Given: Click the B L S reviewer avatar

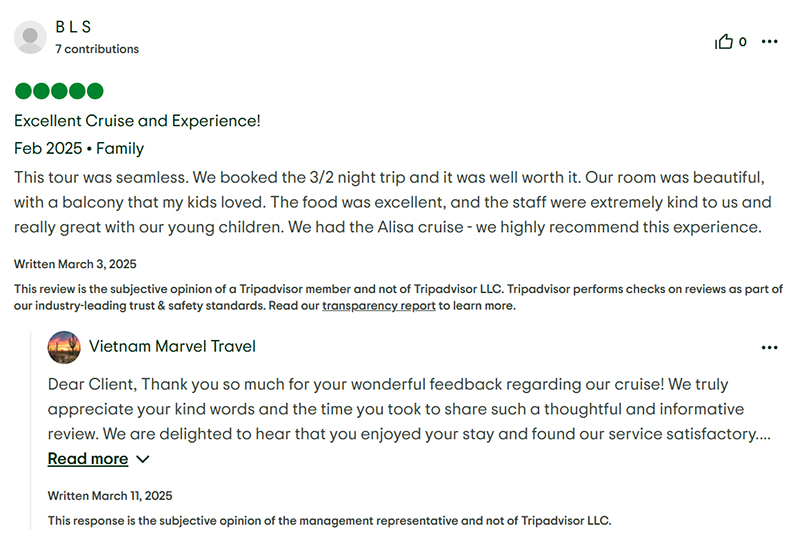Looking at the screenshot, I should [x=30, y=37].
